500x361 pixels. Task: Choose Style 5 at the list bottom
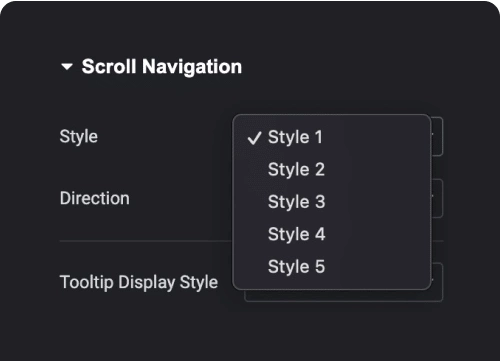click(332, 266)
